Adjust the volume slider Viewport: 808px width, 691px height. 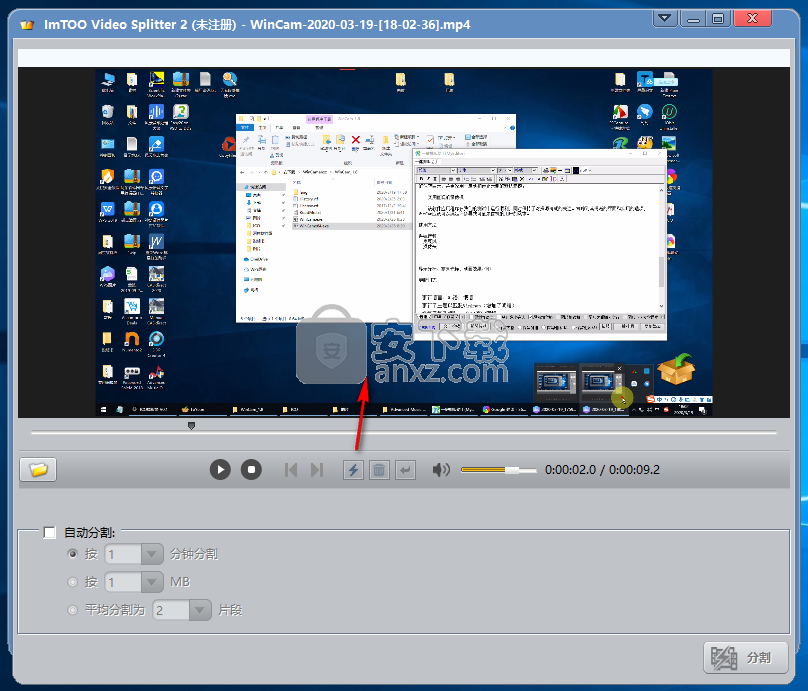click(498, 470)
